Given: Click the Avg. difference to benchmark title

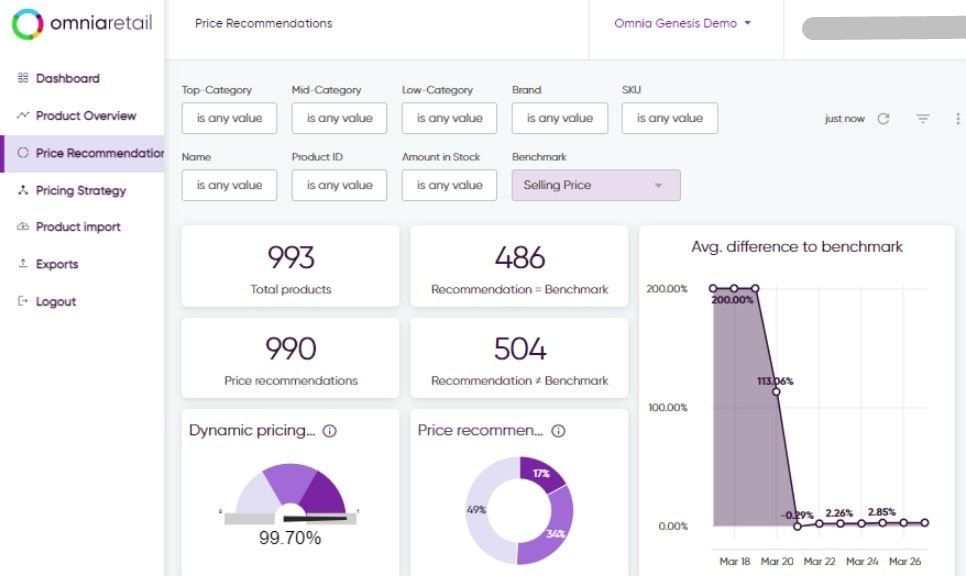Looking at the screenshot, I should point(797,247).
